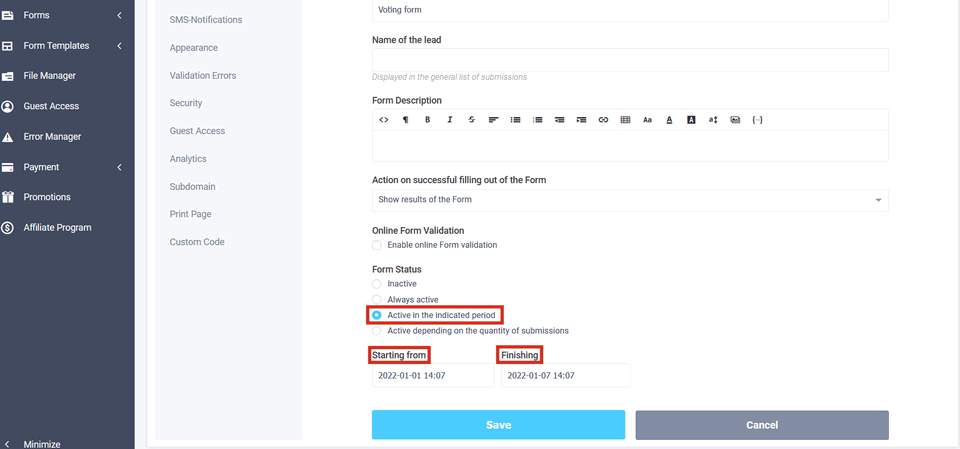This screenshot has height=449, width=960.
Task: Click the Save button
Action: coord(498,425)
